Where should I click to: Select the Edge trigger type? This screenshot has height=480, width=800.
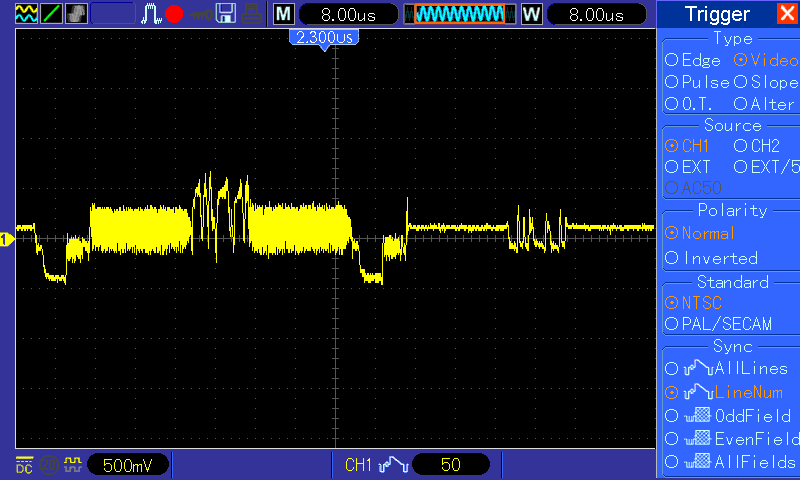click(x=693, y=60)
